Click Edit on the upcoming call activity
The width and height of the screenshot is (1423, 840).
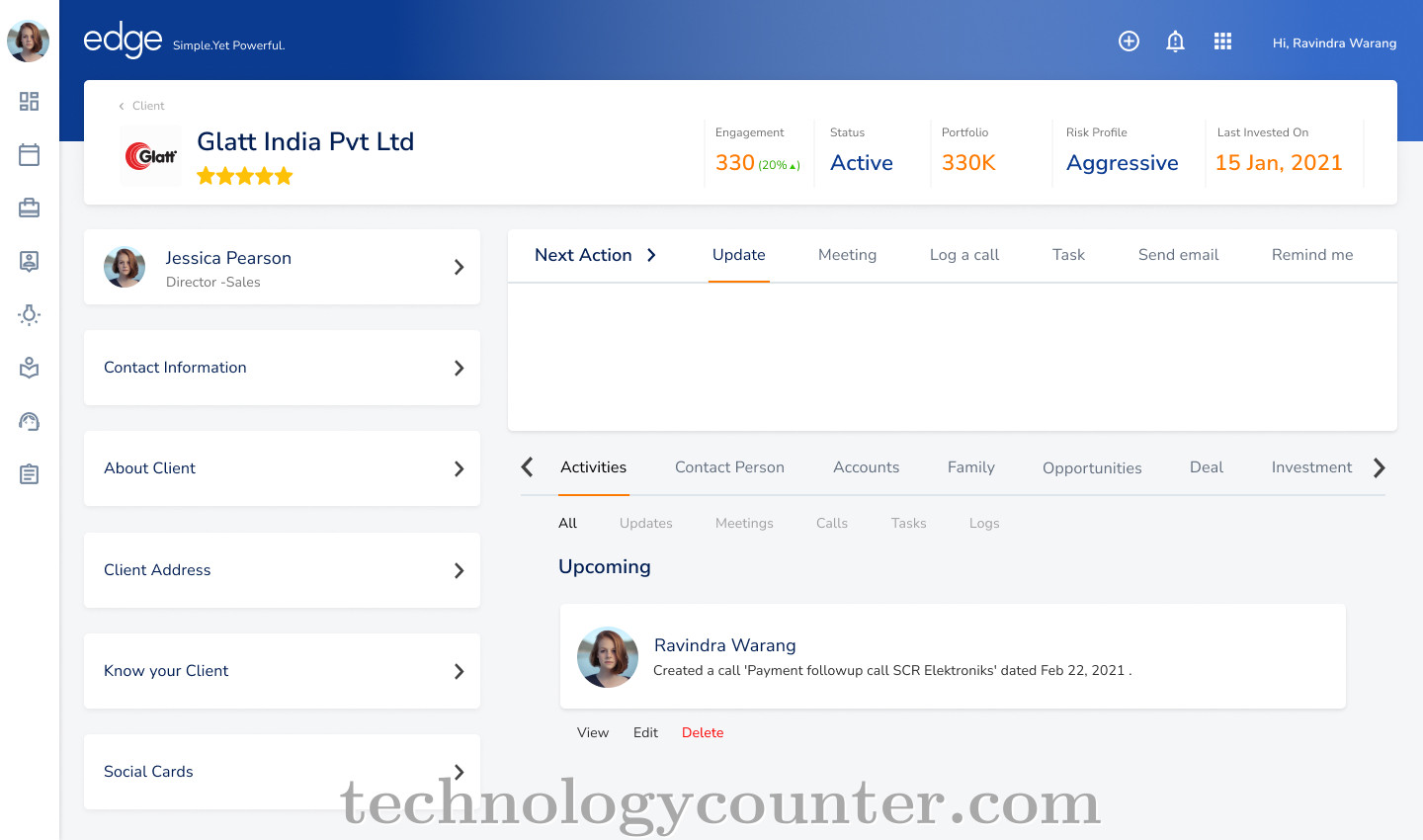point(645,732)
